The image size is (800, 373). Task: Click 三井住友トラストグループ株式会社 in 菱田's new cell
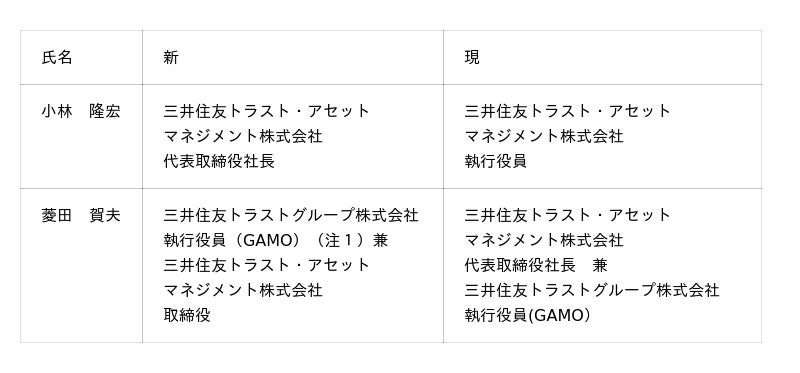tap(291, 215)
